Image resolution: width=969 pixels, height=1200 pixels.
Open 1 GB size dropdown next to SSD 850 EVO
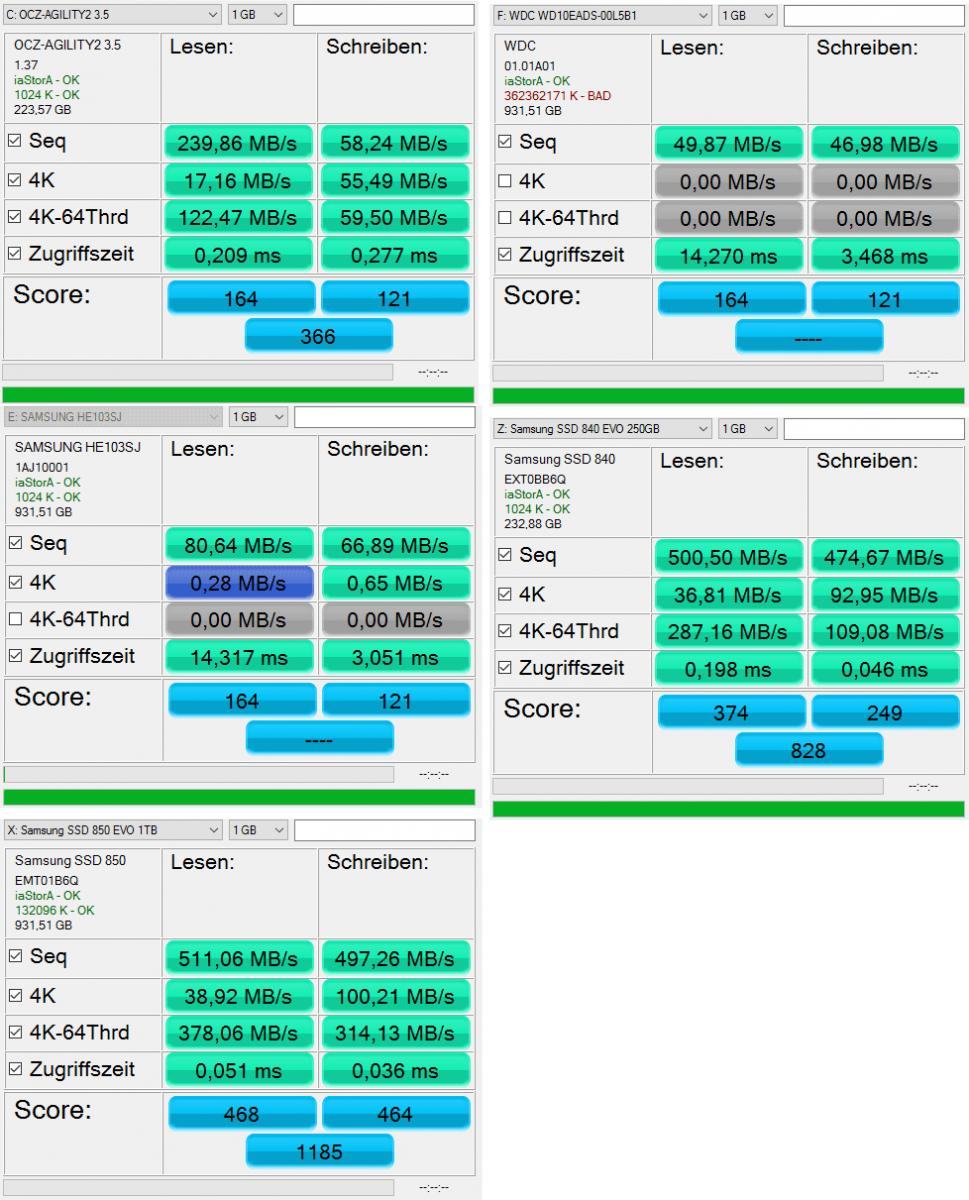tap(258, 830)
